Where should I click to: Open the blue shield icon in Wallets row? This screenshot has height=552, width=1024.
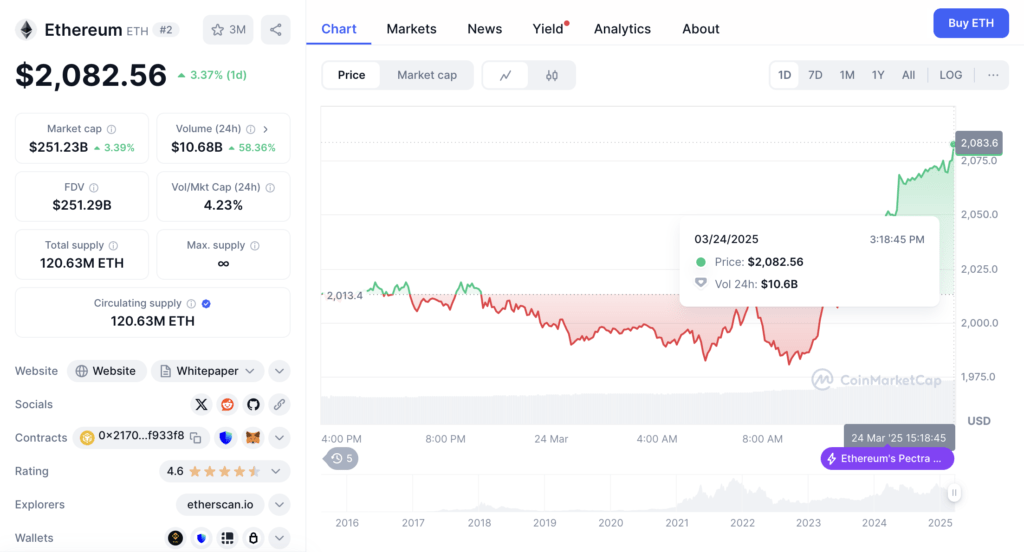tap(201, 538)
